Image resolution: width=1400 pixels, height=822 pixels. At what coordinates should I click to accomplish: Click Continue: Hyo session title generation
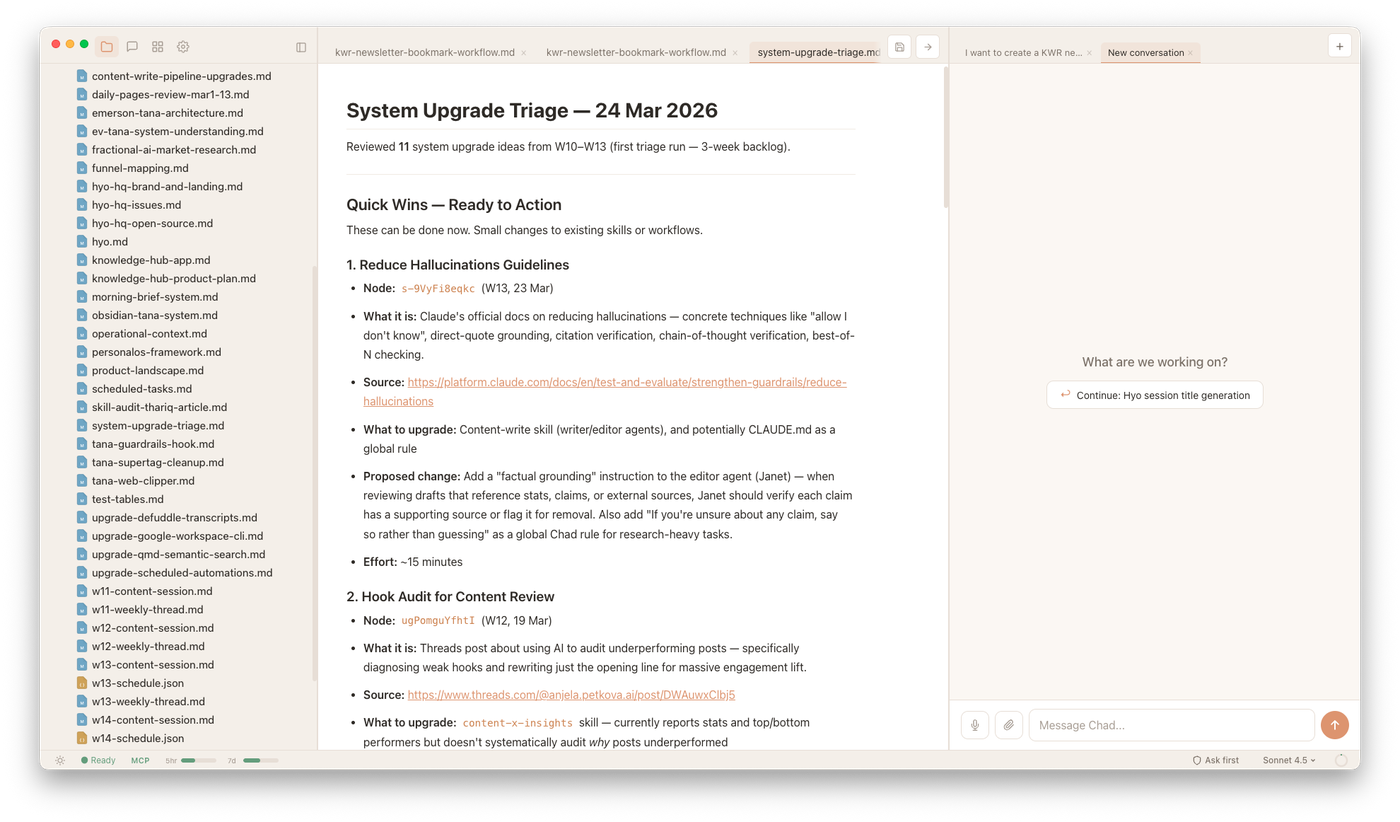[x=1155, y=395]
